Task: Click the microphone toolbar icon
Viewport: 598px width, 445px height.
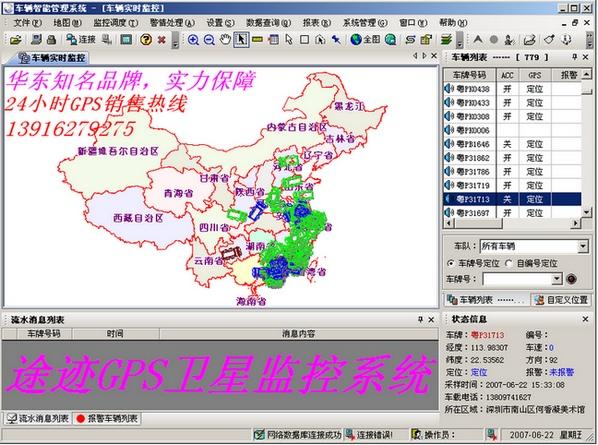Action: pos(509,39)
